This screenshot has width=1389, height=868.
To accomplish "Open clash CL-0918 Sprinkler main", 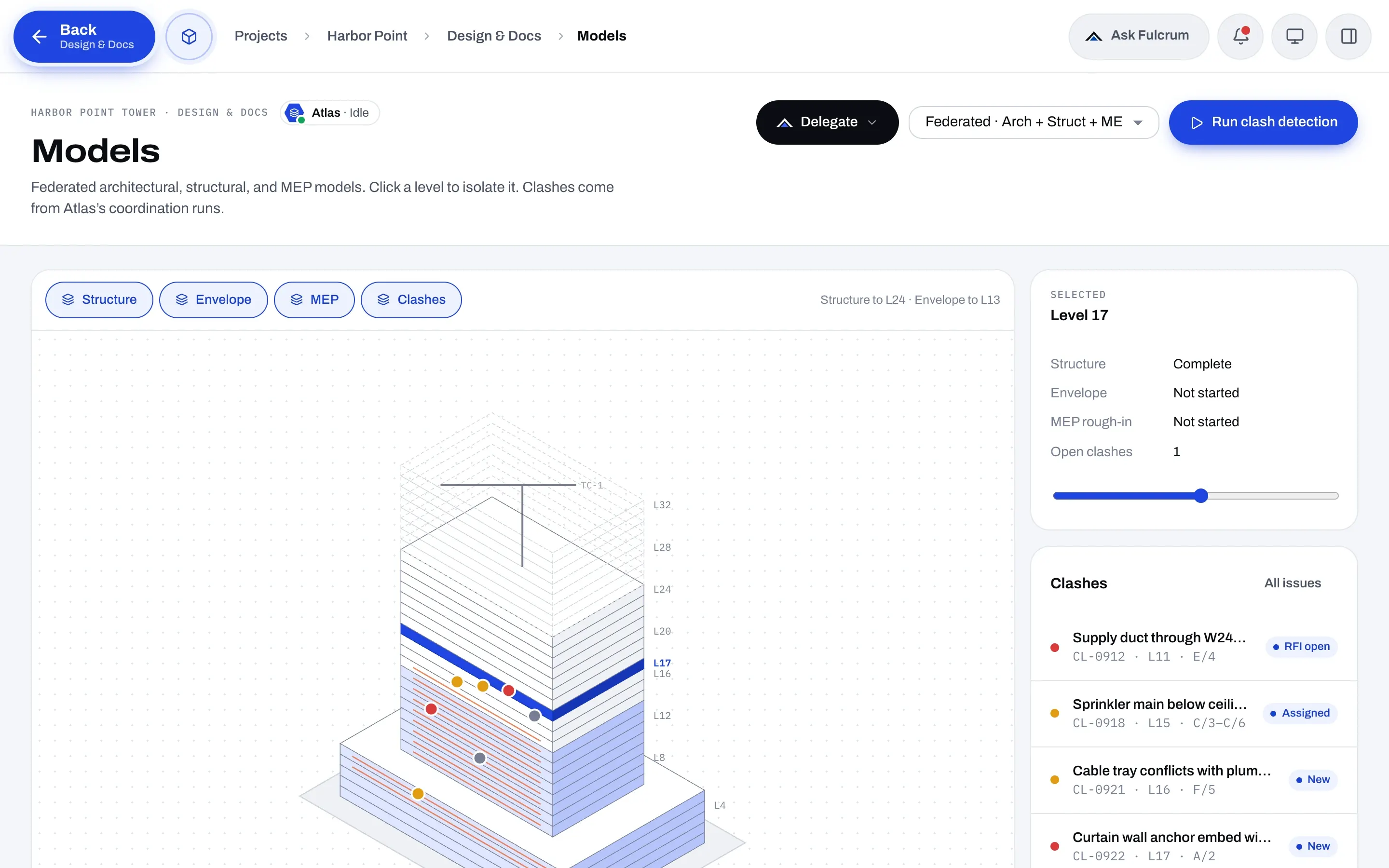I will click(1194, 714).
